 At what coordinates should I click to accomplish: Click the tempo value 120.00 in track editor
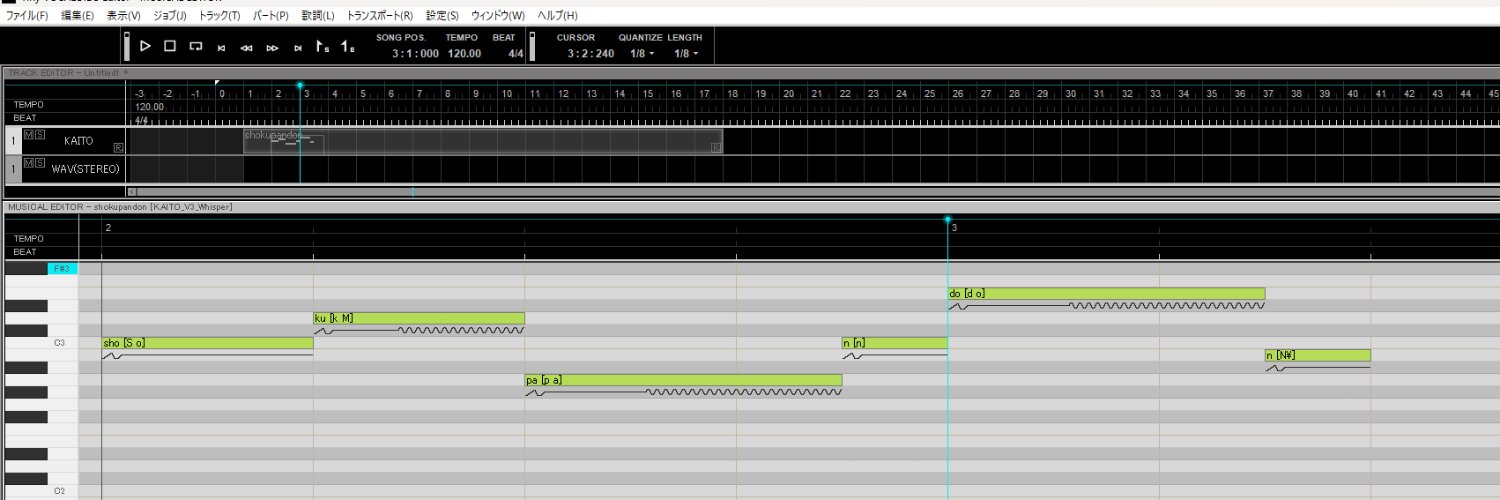pyautogui.click(x=150, y=106)
